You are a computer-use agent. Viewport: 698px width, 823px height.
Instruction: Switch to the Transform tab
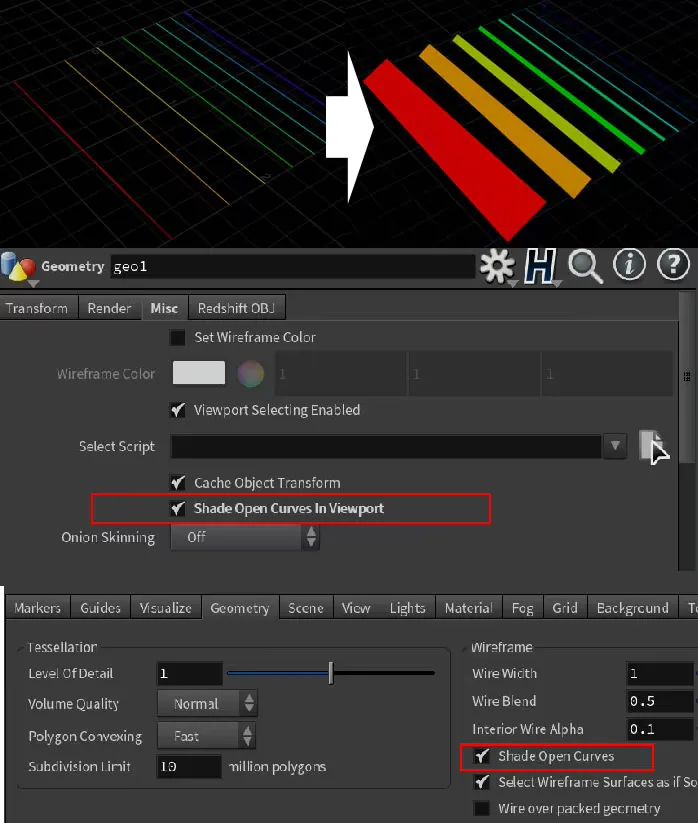(37, 308)
